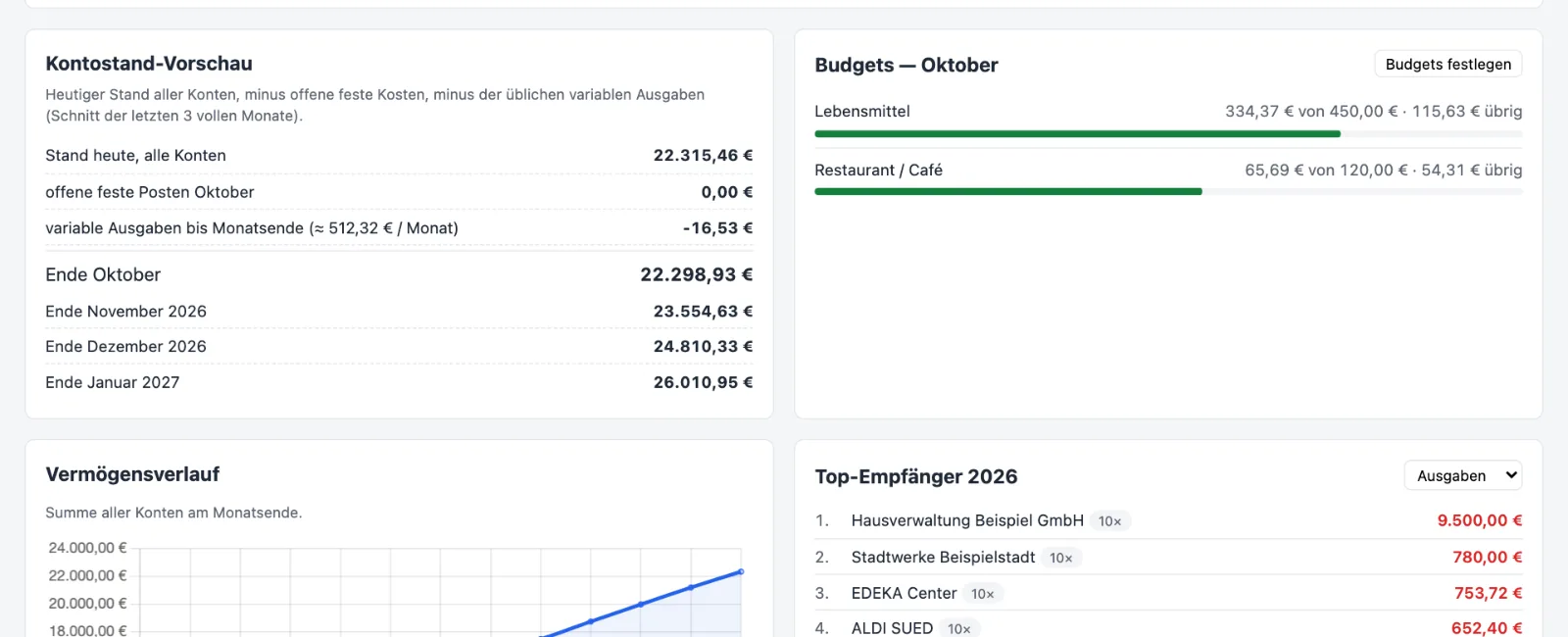
Task: Open the Ausgaben dropdown in Top-Empfänger
Action: tap(1463, 475)
